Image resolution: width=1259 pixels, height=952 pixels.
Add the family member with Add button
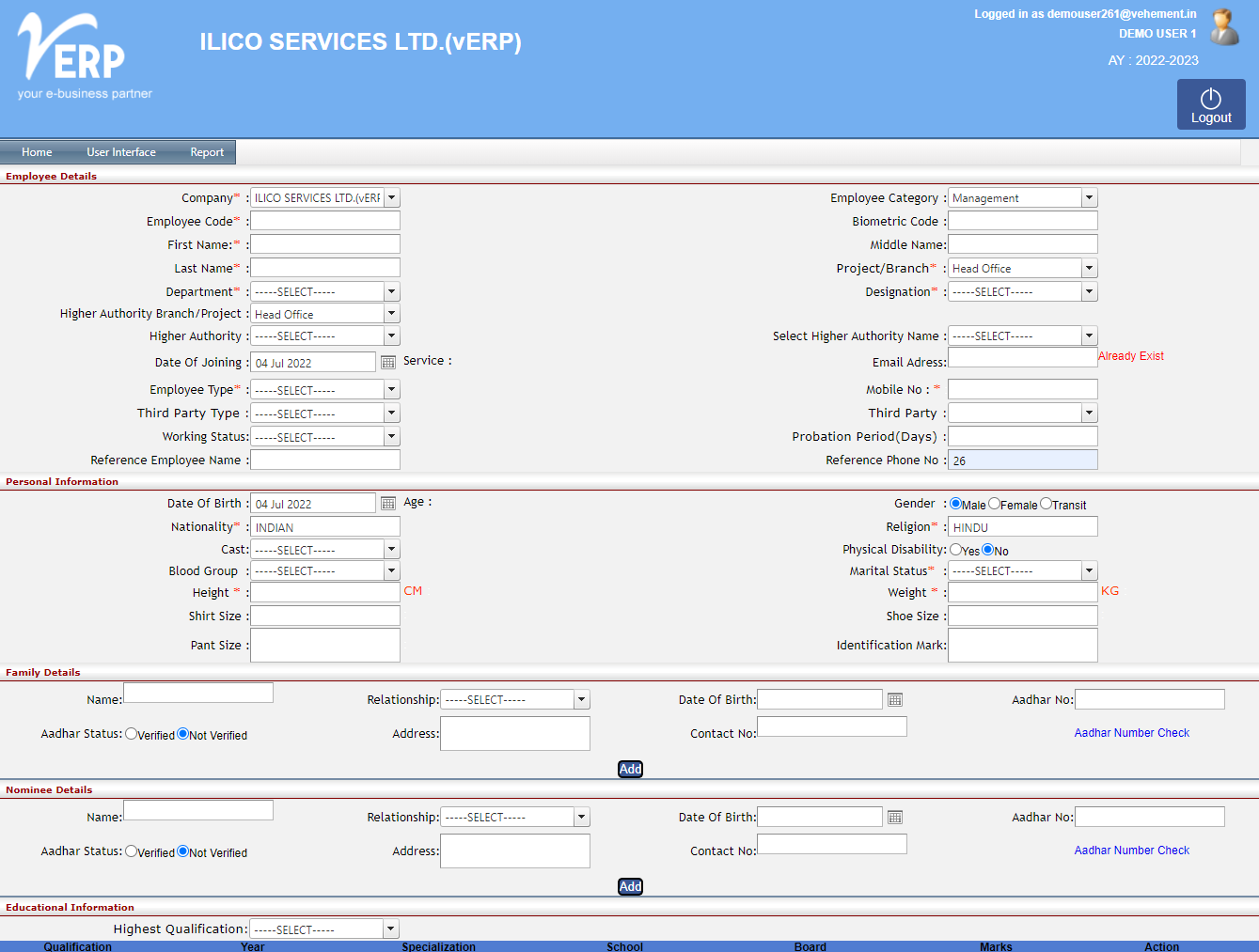[x=630, y=769]
